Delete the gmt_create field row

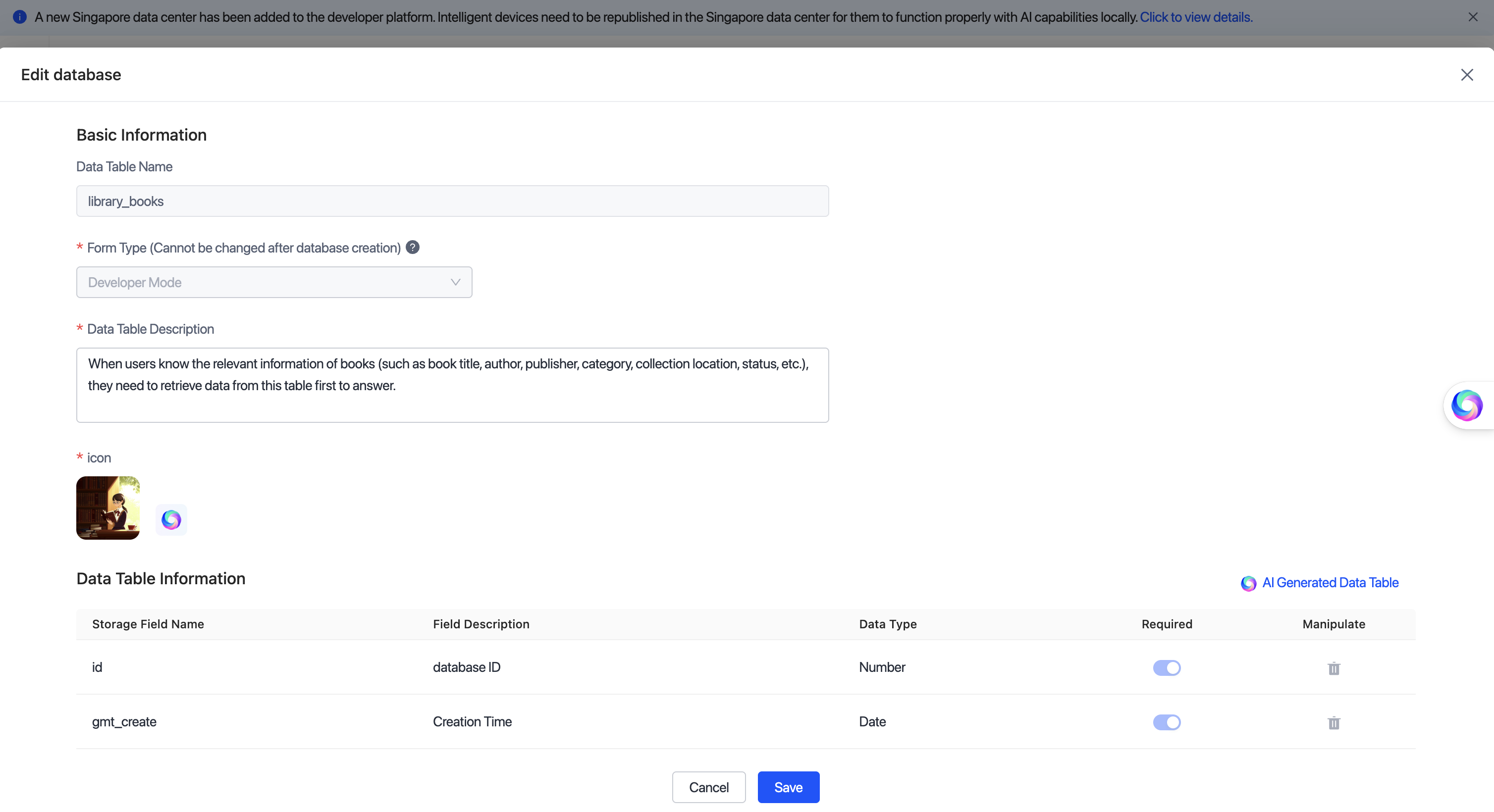[x=1334, y=722]
